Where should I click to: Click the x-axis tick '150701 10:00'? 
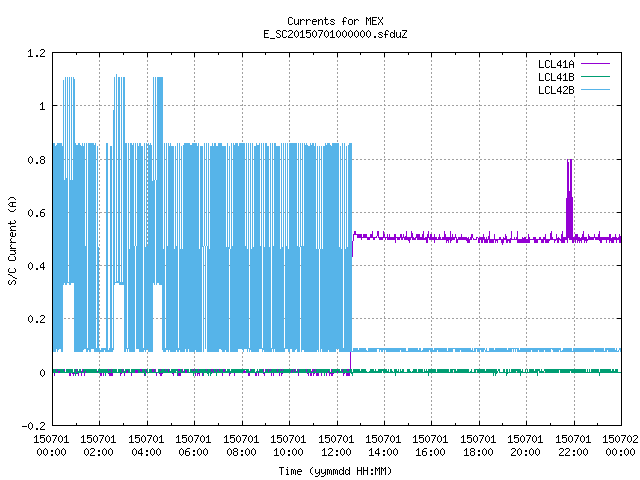coord(289,446)
